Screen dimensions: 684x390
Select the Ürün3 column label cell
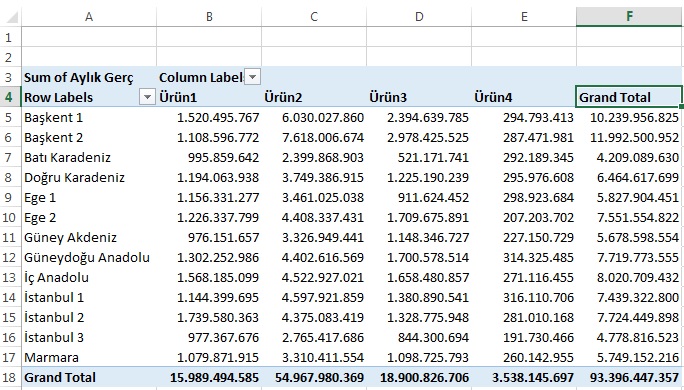click(419, 97)
